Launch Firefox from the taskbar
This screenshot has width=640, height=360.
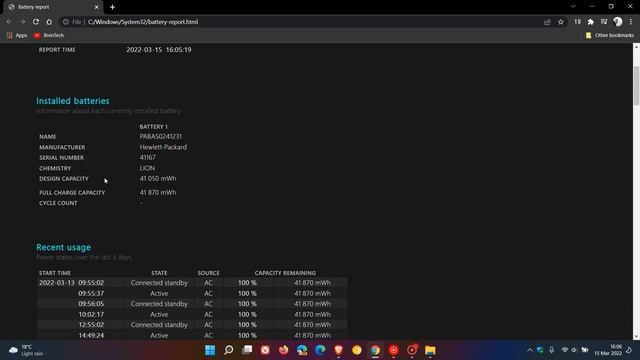click(x=284, y=350)
